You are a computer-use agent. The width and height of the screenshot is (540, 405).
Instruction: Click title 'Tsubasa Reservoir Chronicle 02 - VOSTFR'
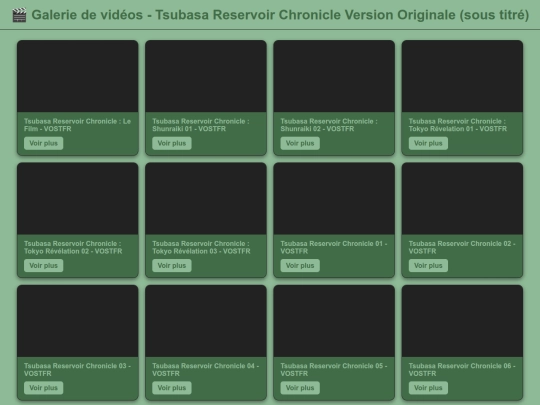[x=462, y=247]
